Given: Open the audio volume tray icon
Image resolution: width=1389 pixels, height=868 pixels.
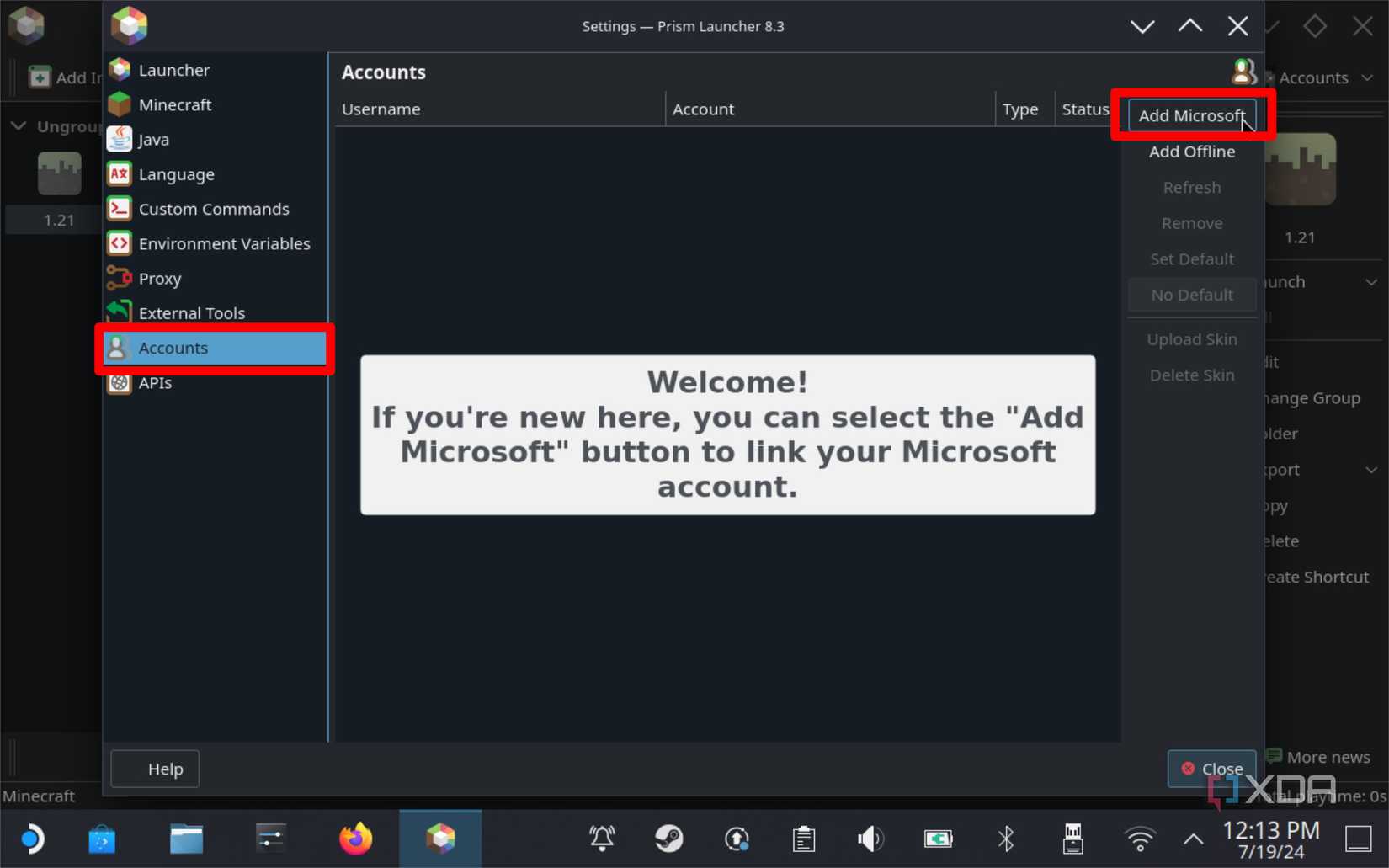Looking at the screenshot, I should click(x=870, y=839).
